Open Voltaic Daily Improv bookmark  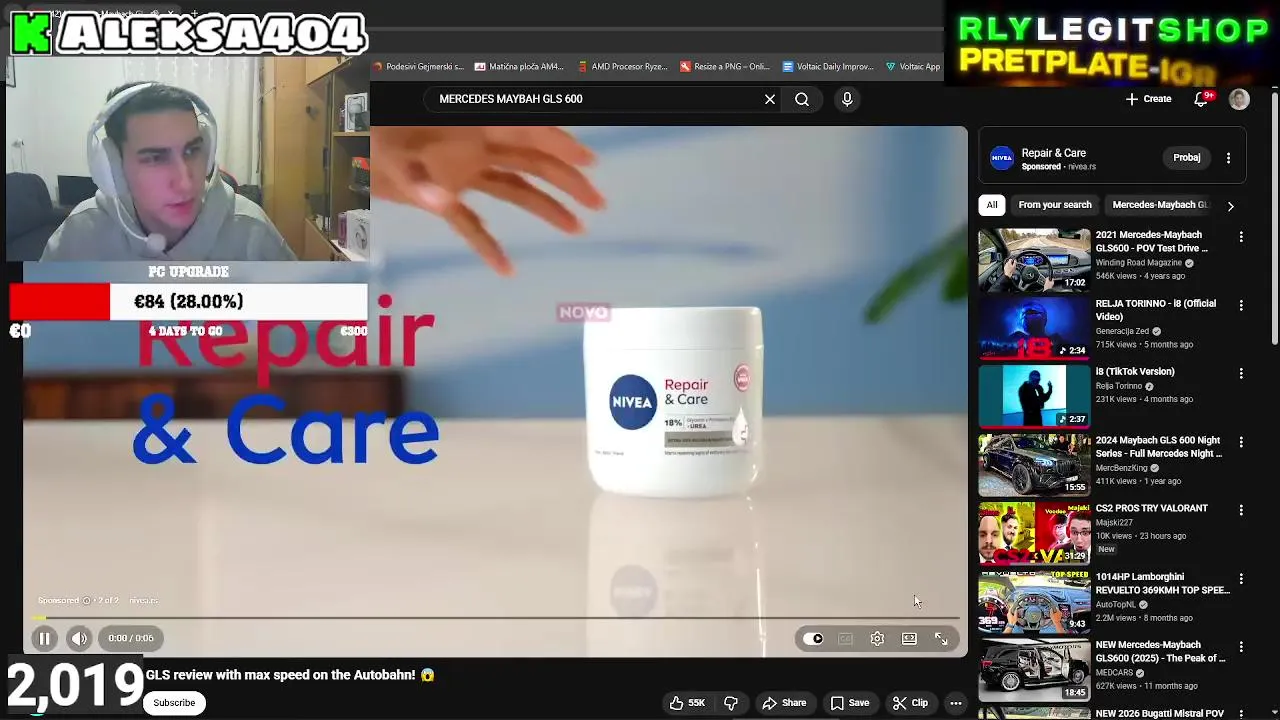828,67
